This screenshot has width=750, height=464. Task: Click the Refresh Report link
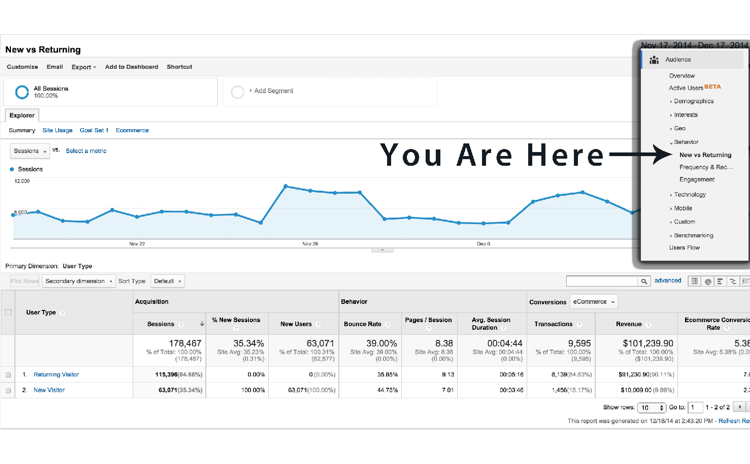pos(734,421)
